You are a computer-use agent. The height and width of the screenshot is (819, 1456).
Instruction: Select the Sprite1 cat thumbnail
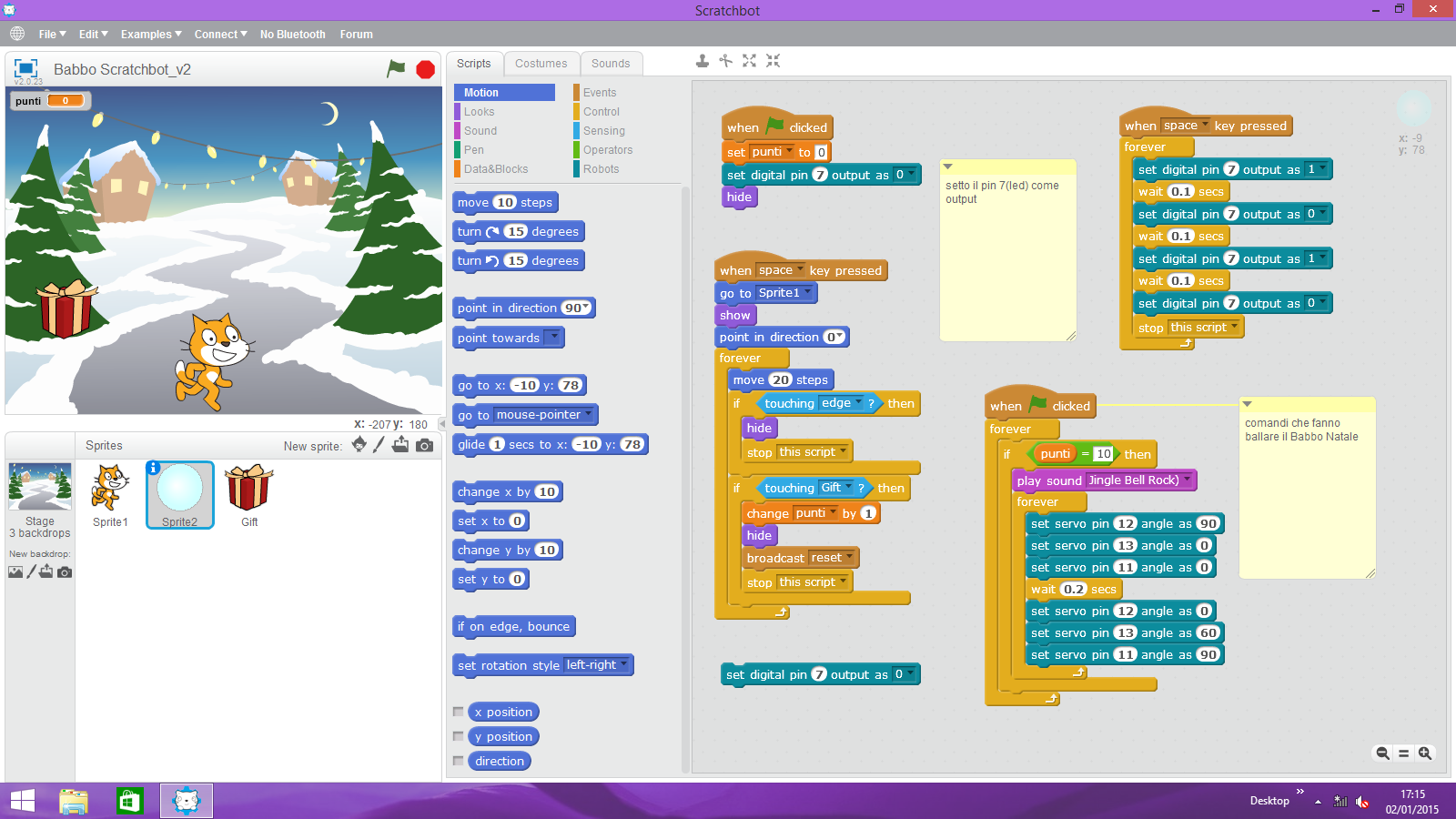[110, 495]
